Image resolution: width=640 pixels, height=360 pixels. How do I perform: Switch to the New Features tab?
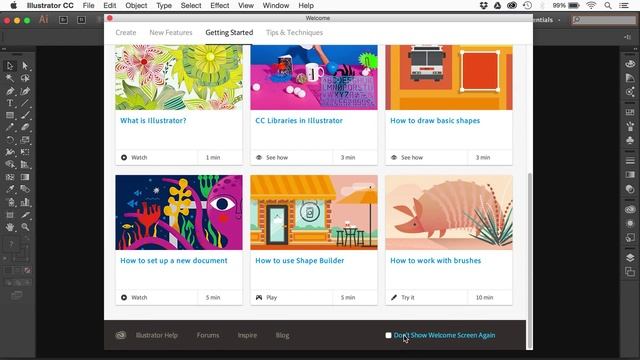[171, 32]
